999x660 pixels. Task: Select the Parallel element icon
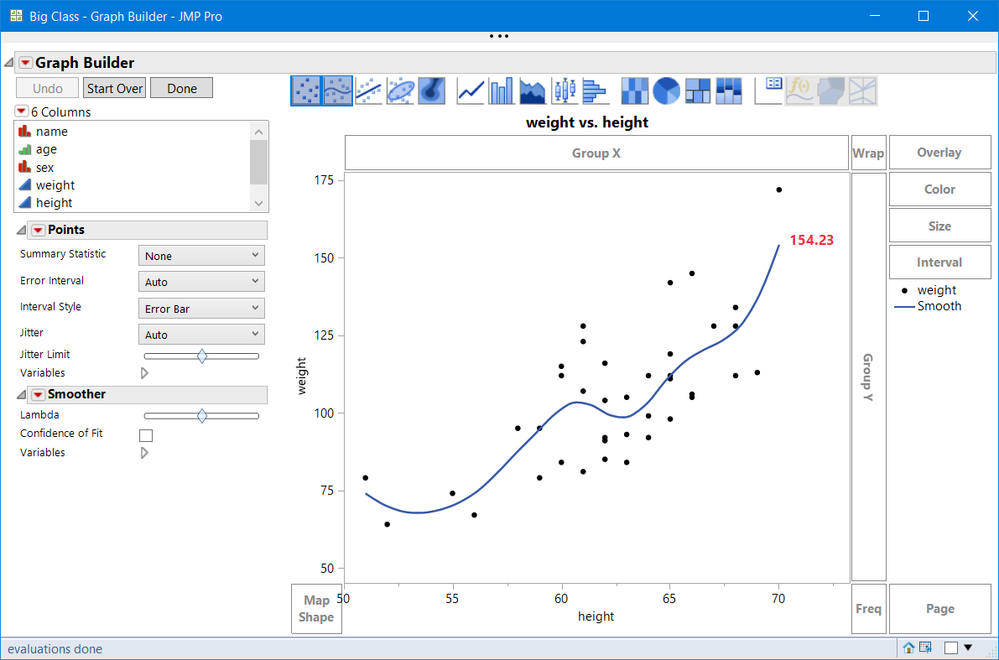tap(862, 90)
